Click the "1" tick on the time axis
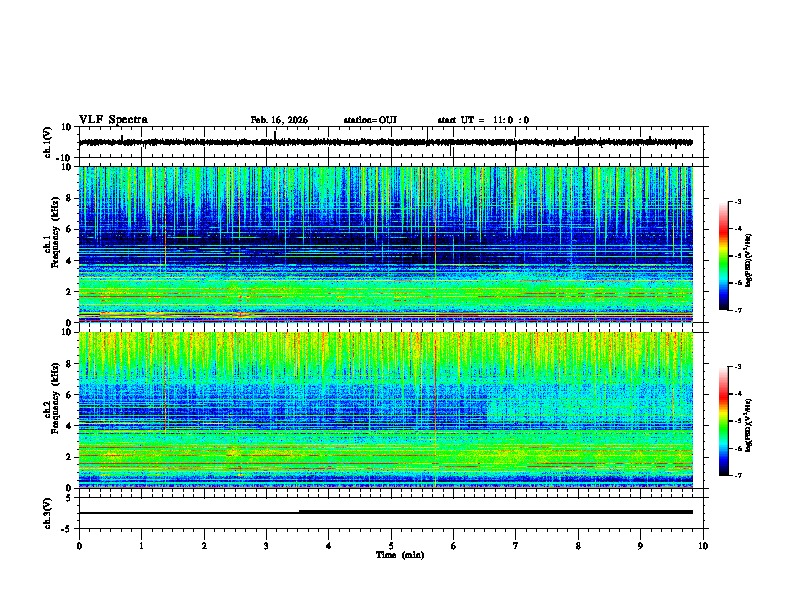The width and height of the screenshot is (792, 612). pos(141,546)
